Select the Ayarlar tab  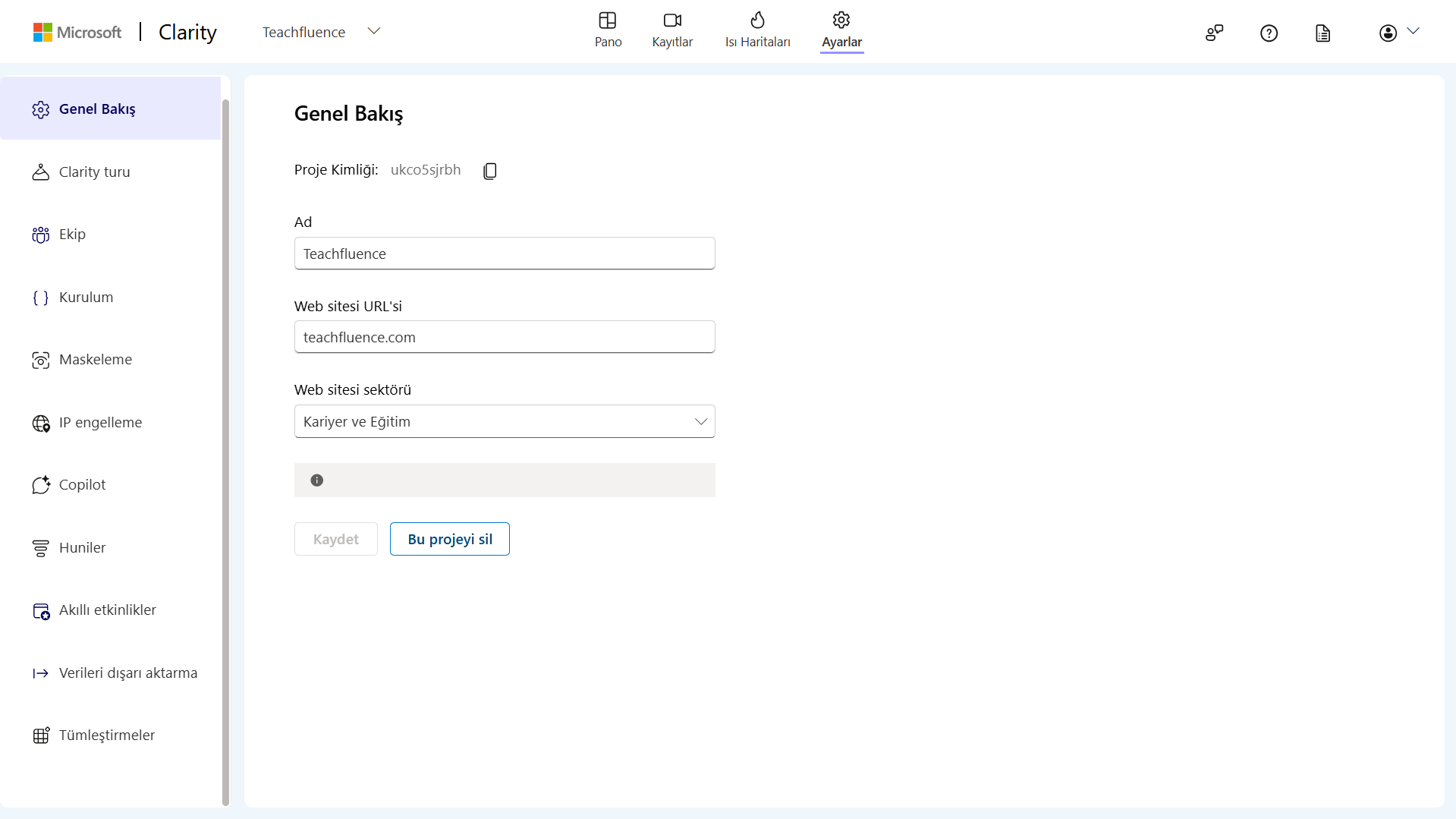click(841, 30)
